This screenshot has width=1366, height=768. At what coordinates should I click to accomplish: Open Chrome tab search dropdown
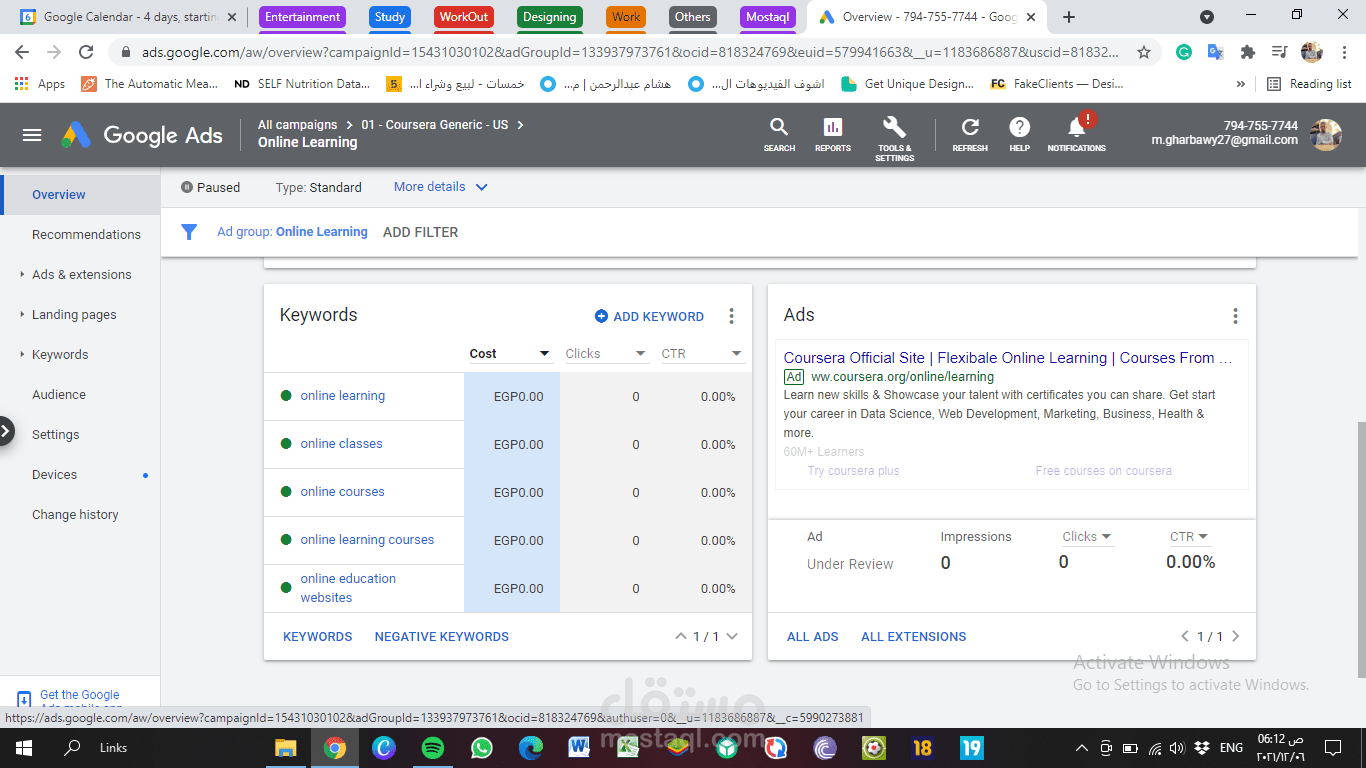pyautogui.click(x=1207, y=17)
